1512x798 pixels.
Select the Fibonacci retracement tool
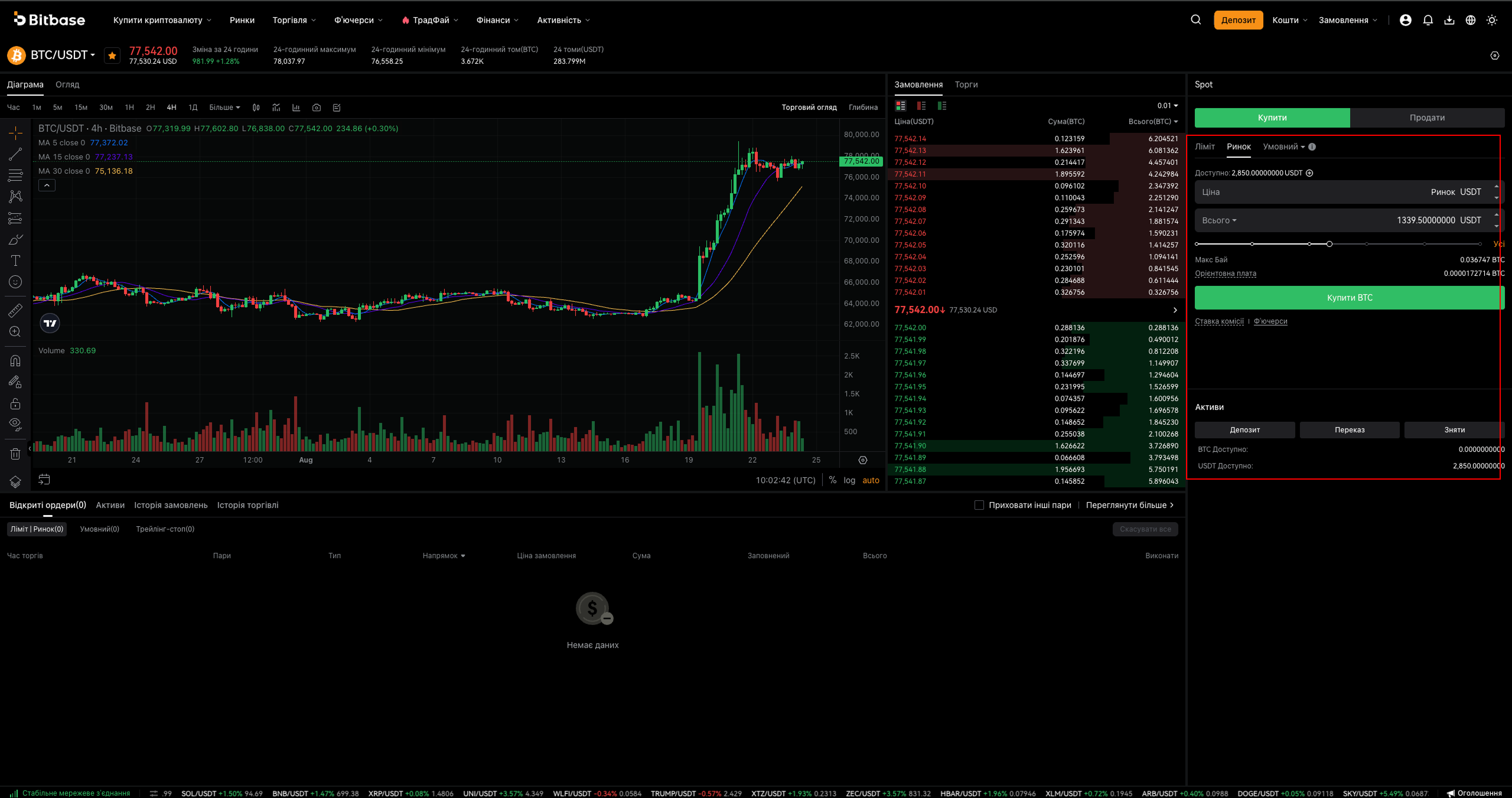(15, 175)
